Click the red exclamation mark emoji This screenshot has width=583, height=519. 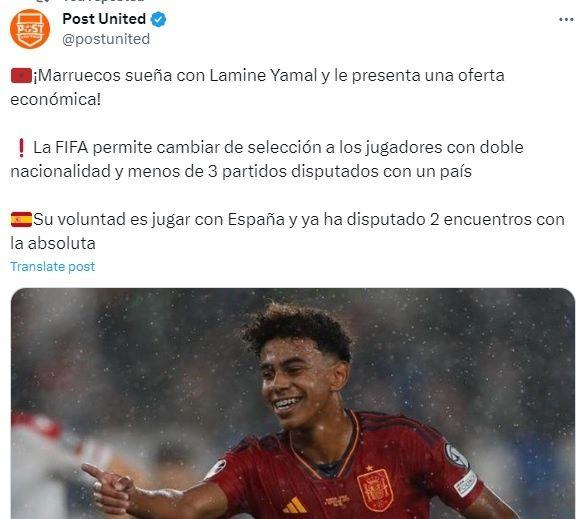point(21,148)
